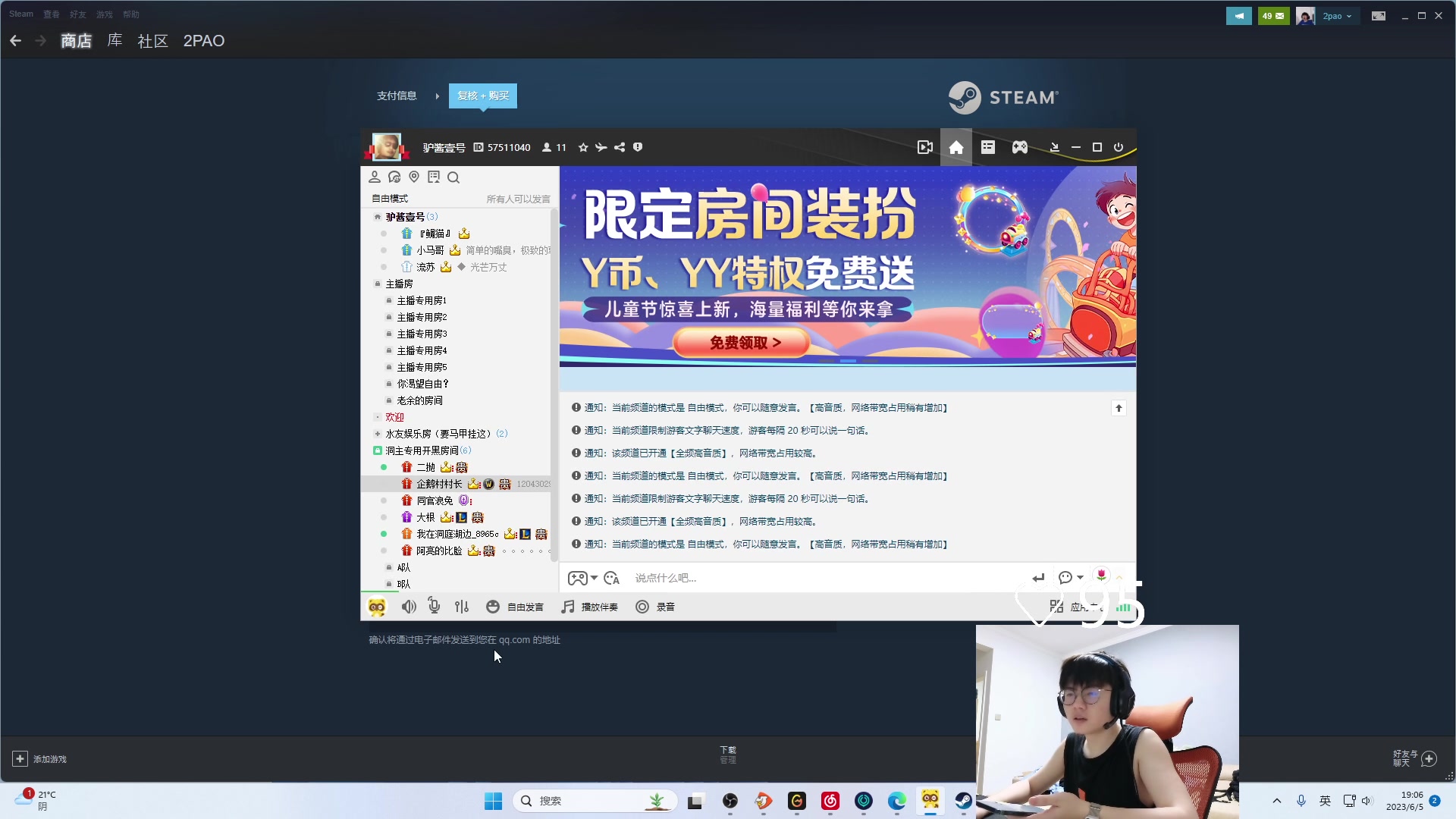1456x819 pixels.
Task: Click the YY mini-mode arrow icon
Action: click(x=1054, y=147)
